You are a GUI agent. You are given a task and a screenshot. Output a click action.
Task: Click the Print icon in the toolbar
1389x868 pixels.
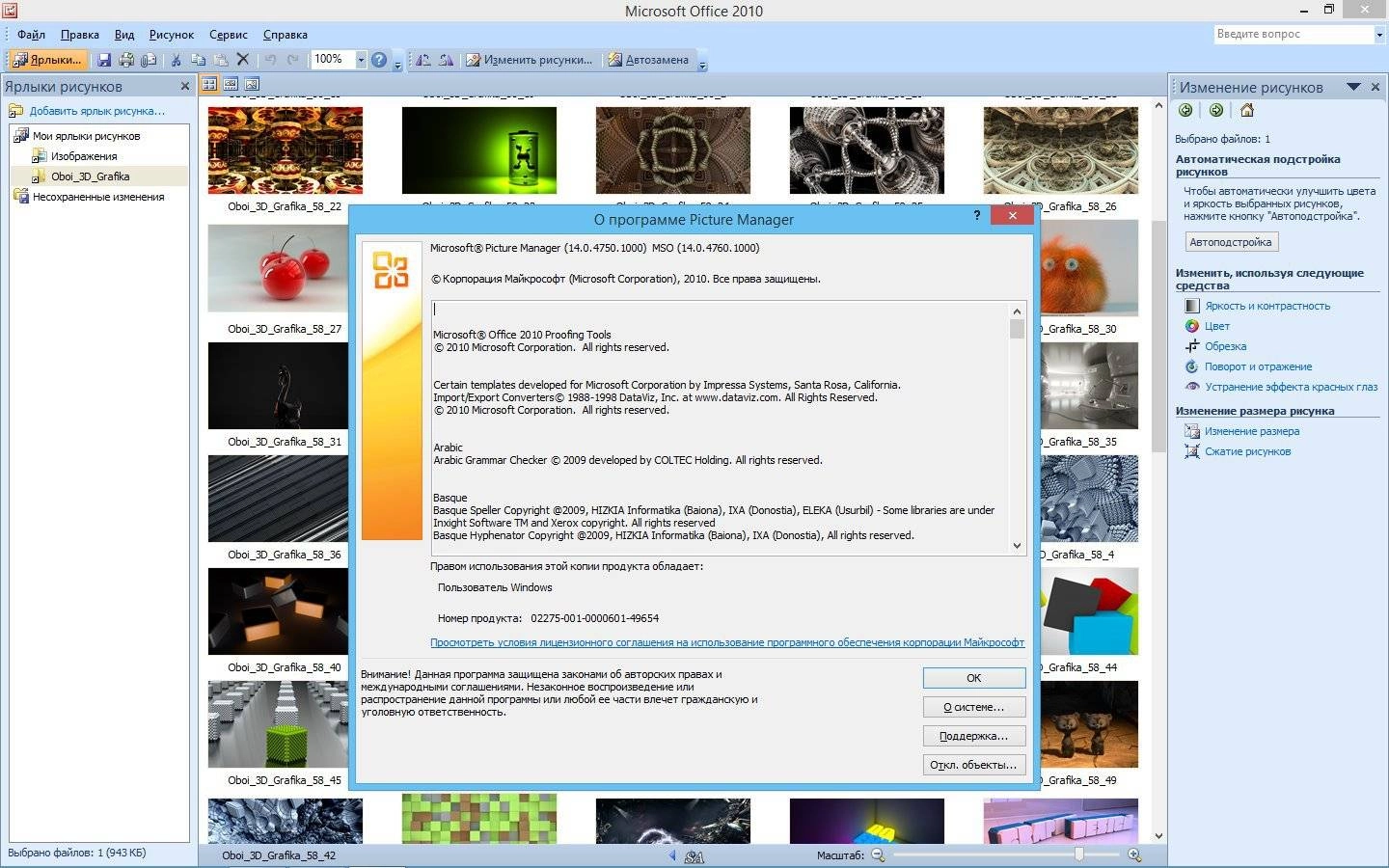click(x=126, y=60)
